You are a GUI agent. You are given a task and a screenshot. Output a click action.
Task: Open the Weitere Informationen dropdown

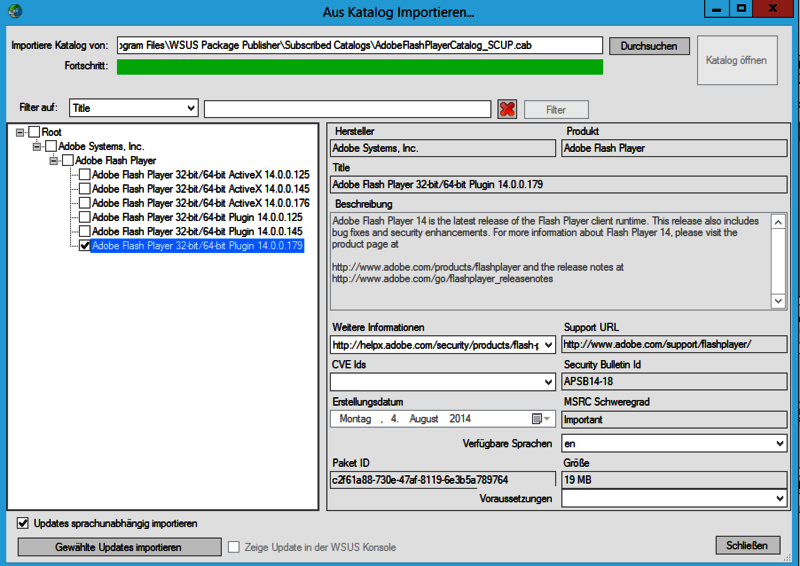point(548,345)
